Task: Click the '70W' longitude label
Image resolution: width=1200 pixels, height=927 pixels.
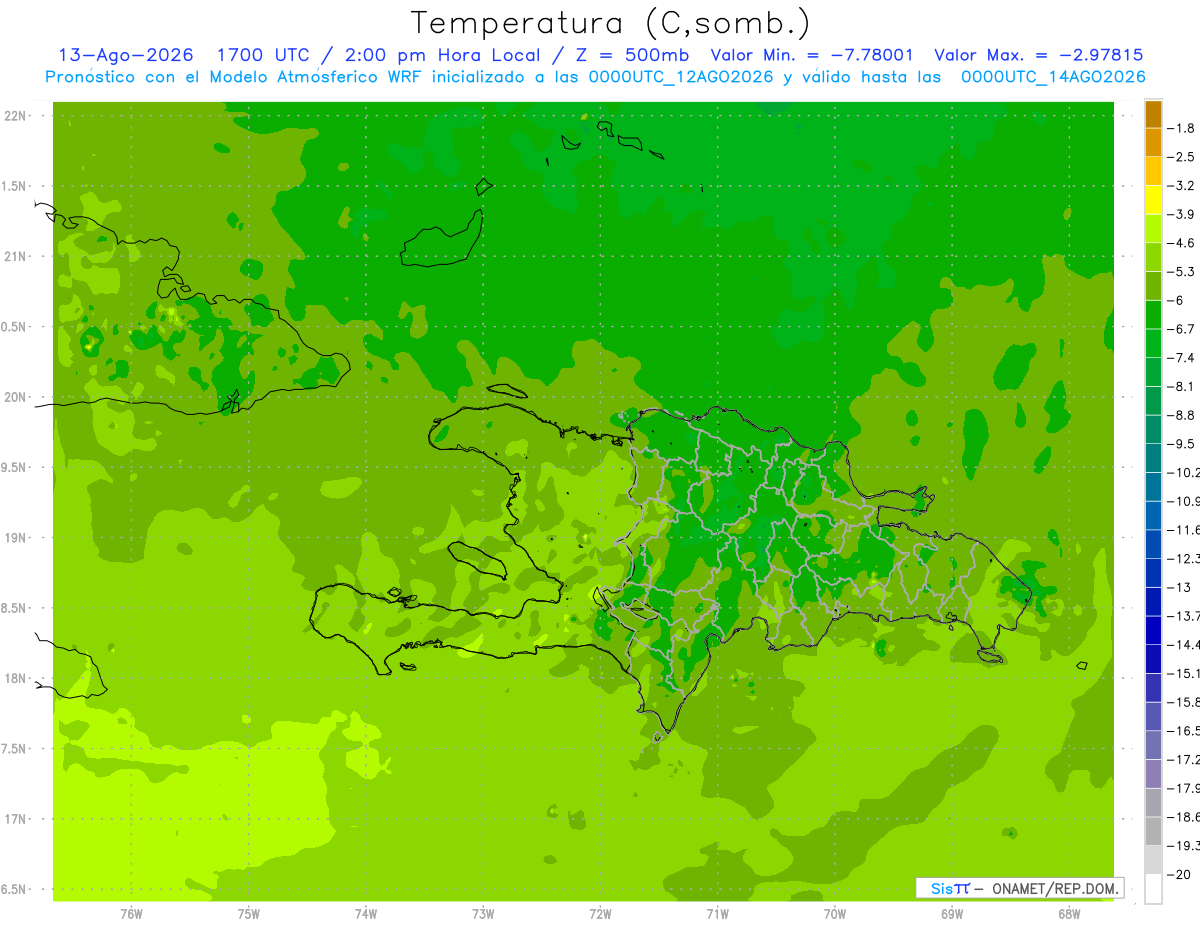Action: point(835,914)
